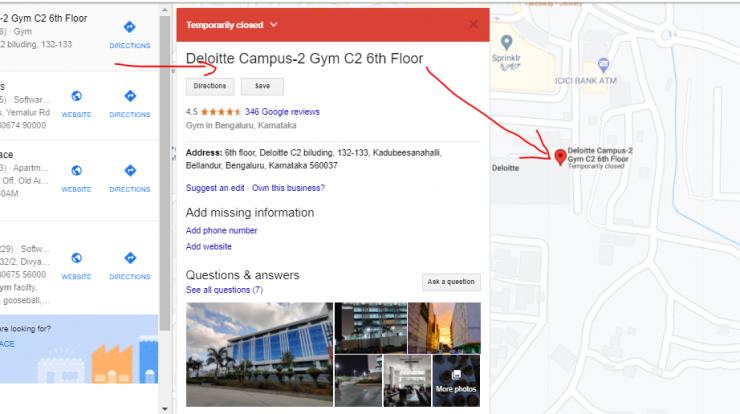Expand the Temporarily closed dropdown arrow
Viewport: 740px width, 414px height.
[x=274, y=25]
